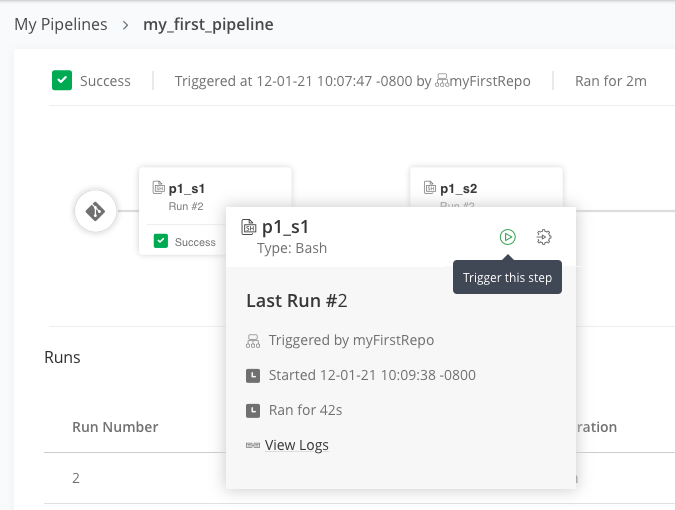Open my_first_pipeline breadcrumb item

coord(208,24)
